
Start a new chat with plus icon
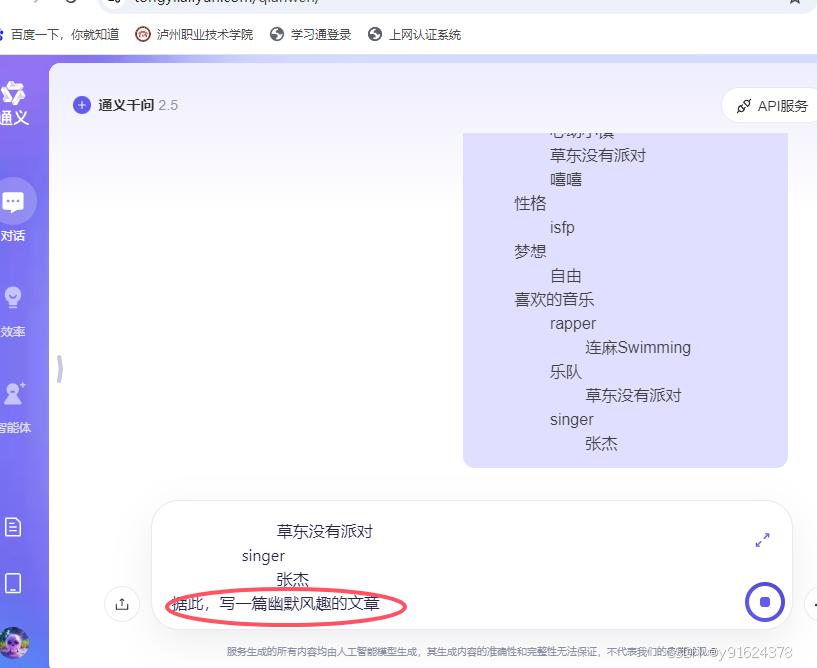tap(82, 105)
